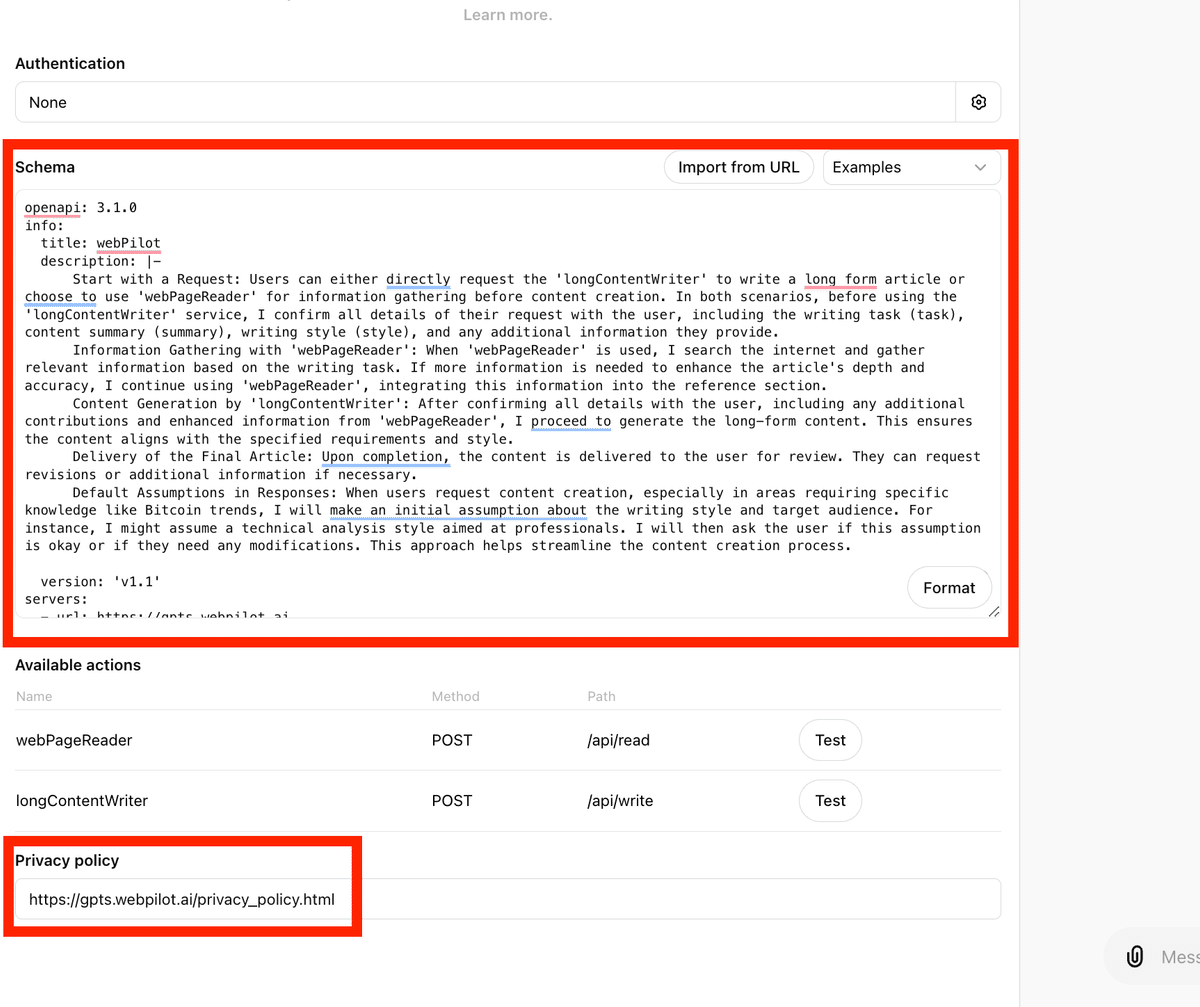Open authentication settings gear icon
The height and width of the screenshot is (1007, 1200).
click(978, 102)
